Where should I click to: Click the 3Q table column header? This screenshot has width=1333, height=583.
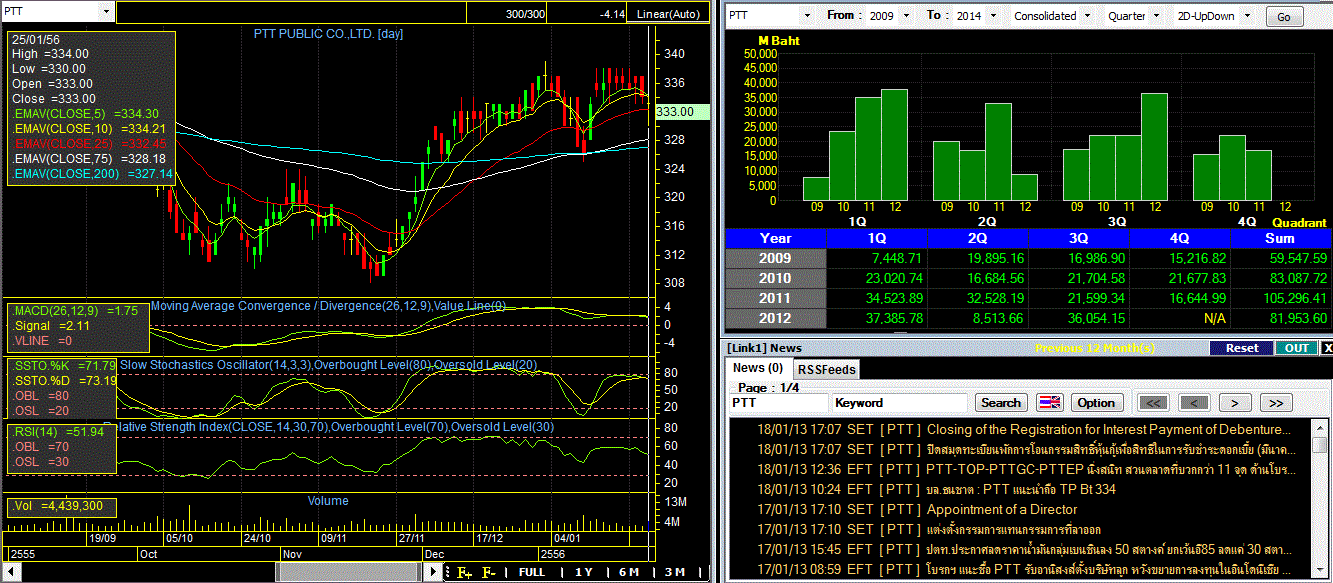(1079, 238)
